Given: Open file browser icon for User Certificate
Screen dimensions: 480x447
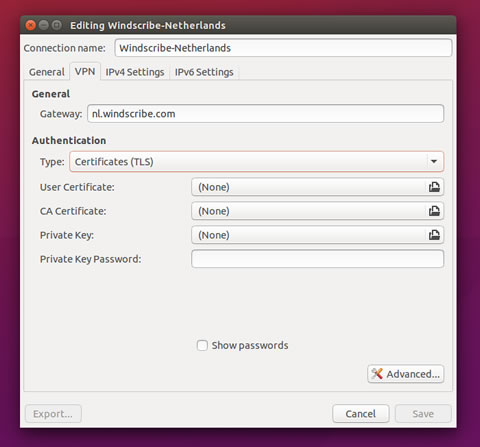Looking at the screenshot, I should pyautogui.click(x=434, y=187).
